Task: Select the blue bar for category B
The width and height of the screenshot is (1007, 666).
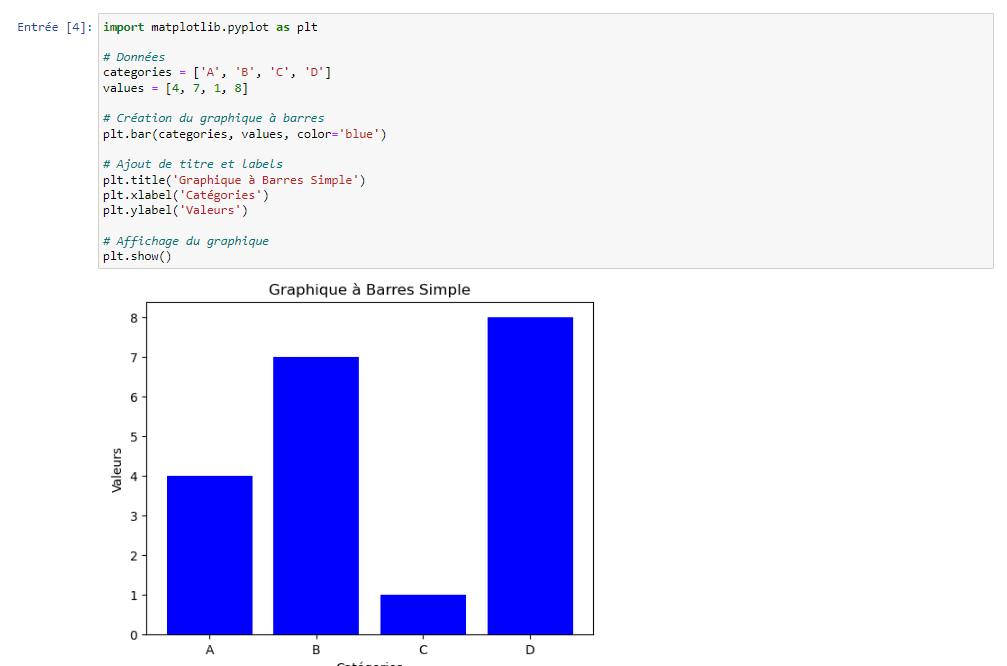Action: (x=316, y=495)
